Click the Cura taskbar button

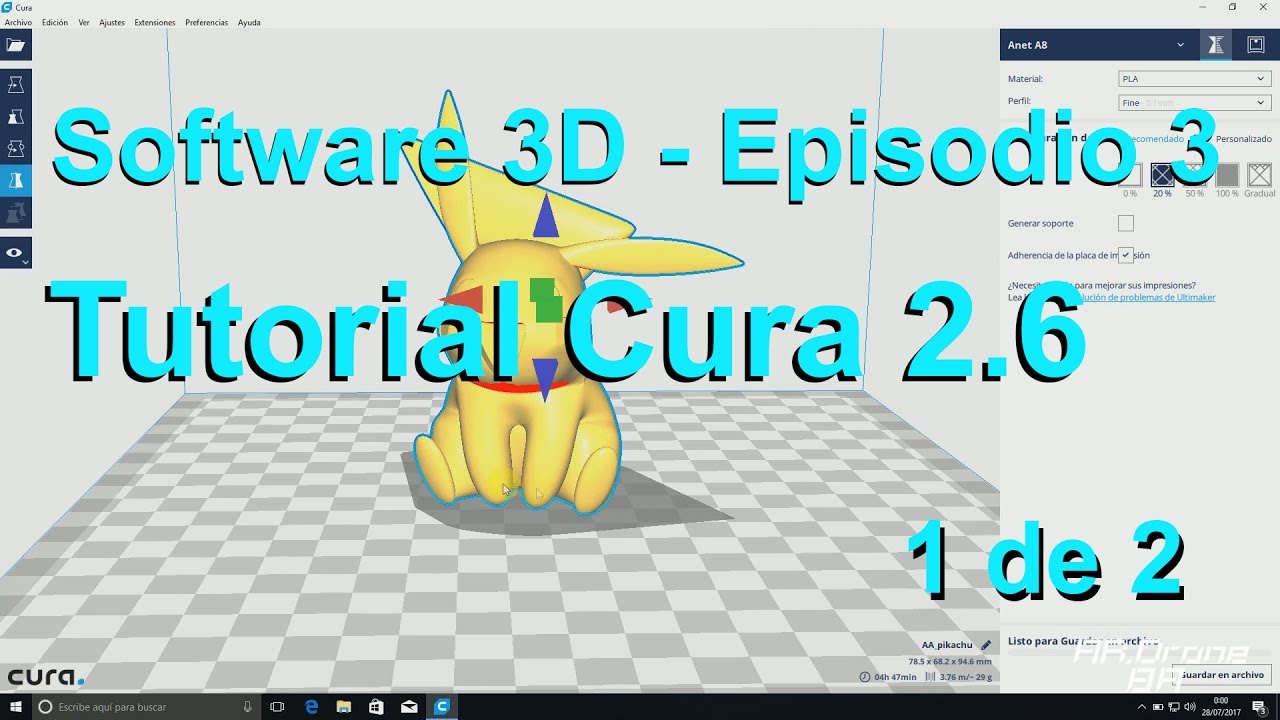[442, 706]
